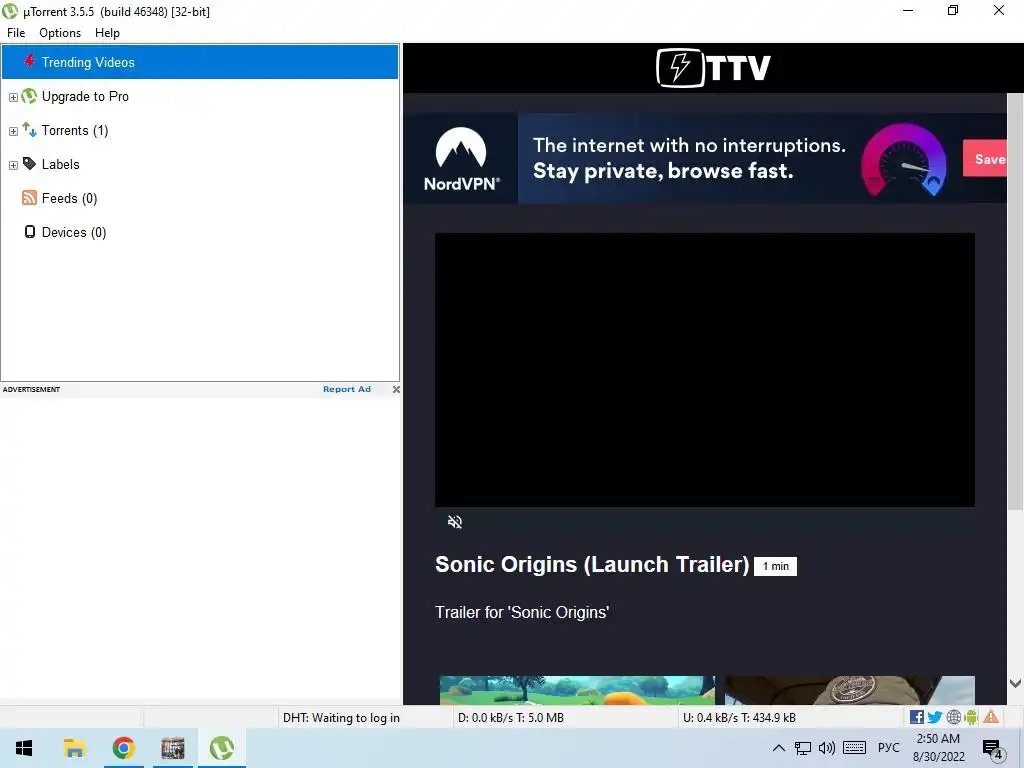Expand the Labels tree node
This screenshot has width=1024, height=768.
pyautogui.click(x=13, y=165)
